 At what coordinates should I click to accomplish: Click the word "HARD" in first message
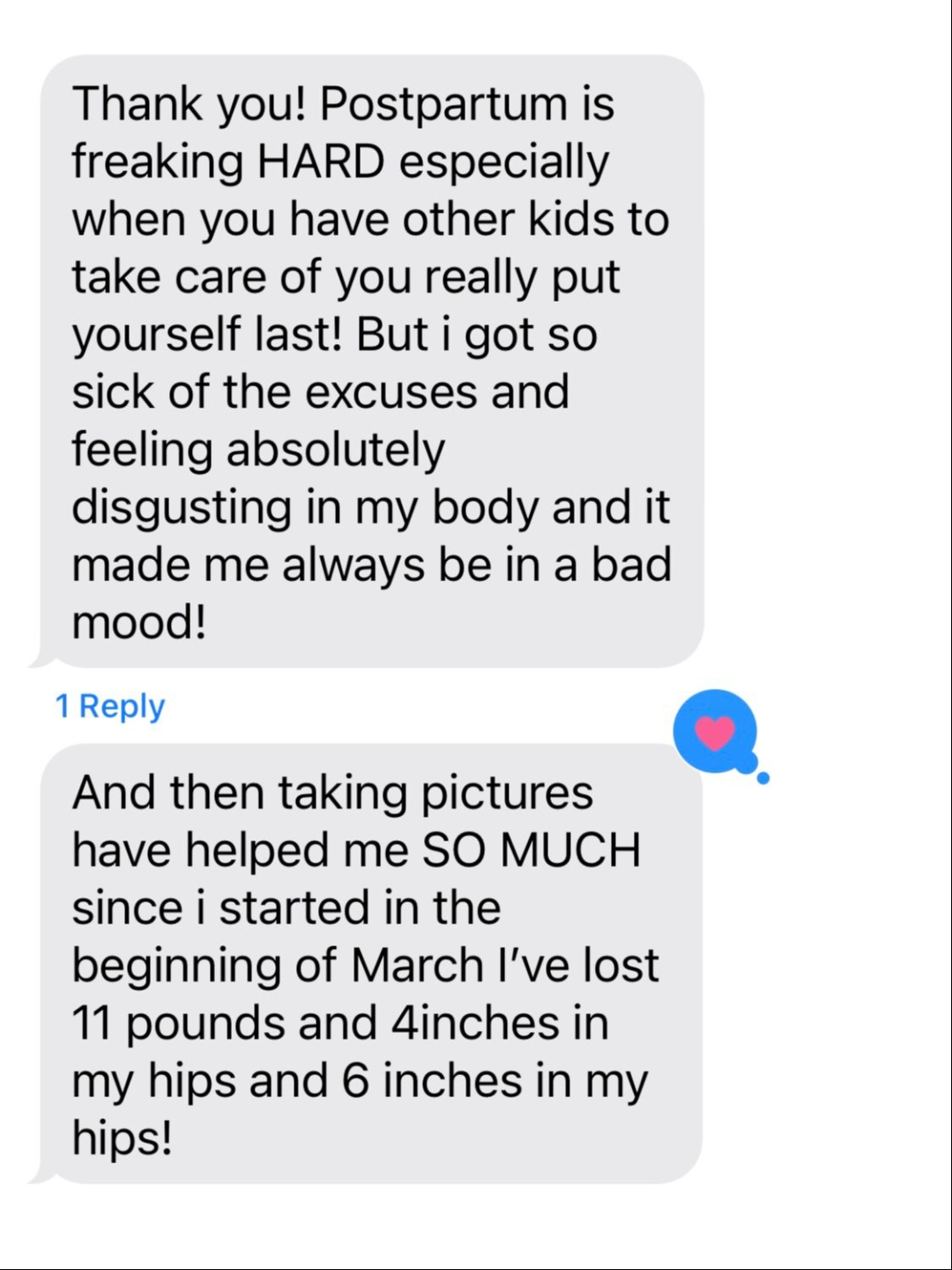(x=321, y=161)
